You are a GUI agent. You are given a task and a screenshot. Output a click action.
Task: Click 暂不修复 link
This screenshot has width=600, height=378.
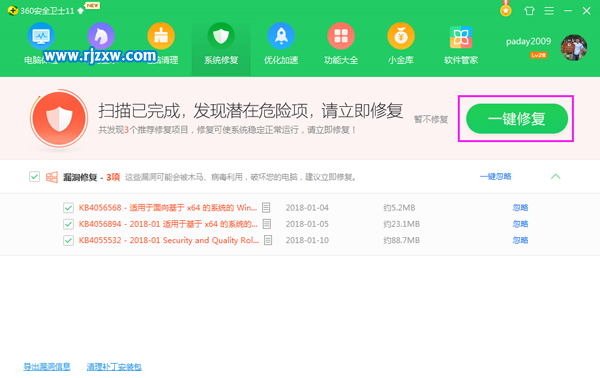tap(431, 119)
